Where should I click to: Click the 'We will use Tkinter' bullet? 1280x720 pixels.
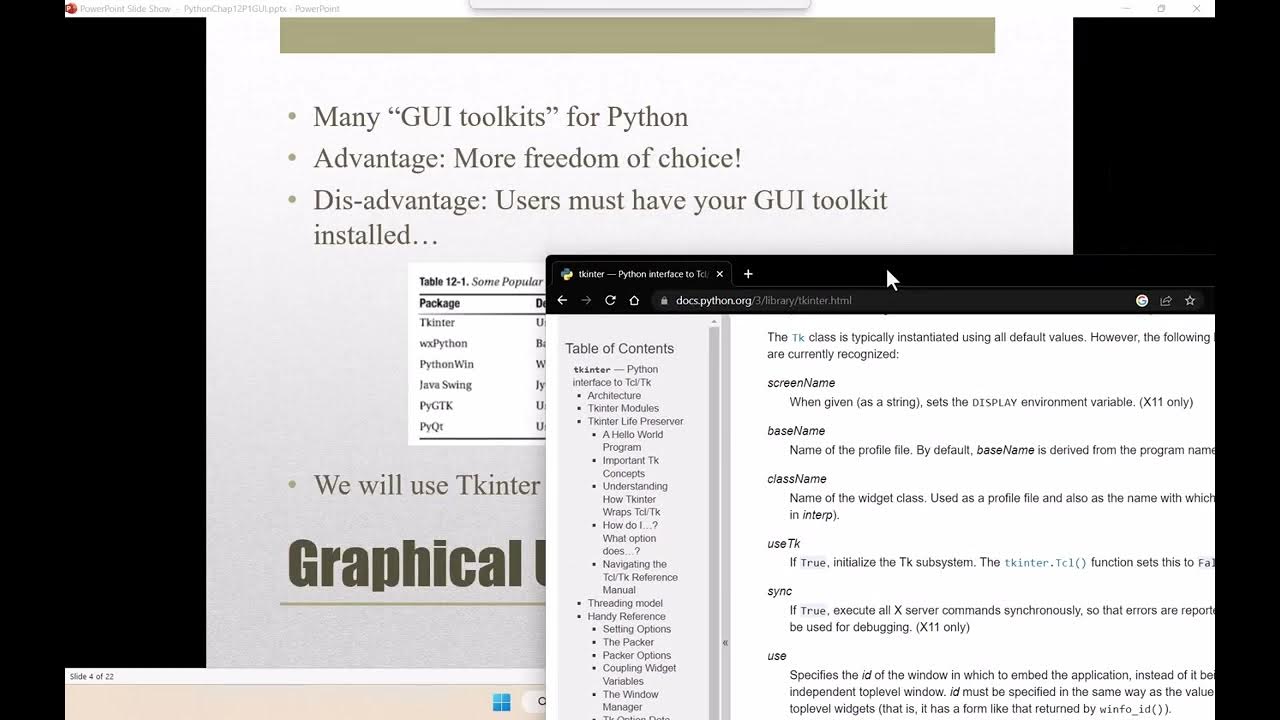pyautogui.click(x=426, y=485)
